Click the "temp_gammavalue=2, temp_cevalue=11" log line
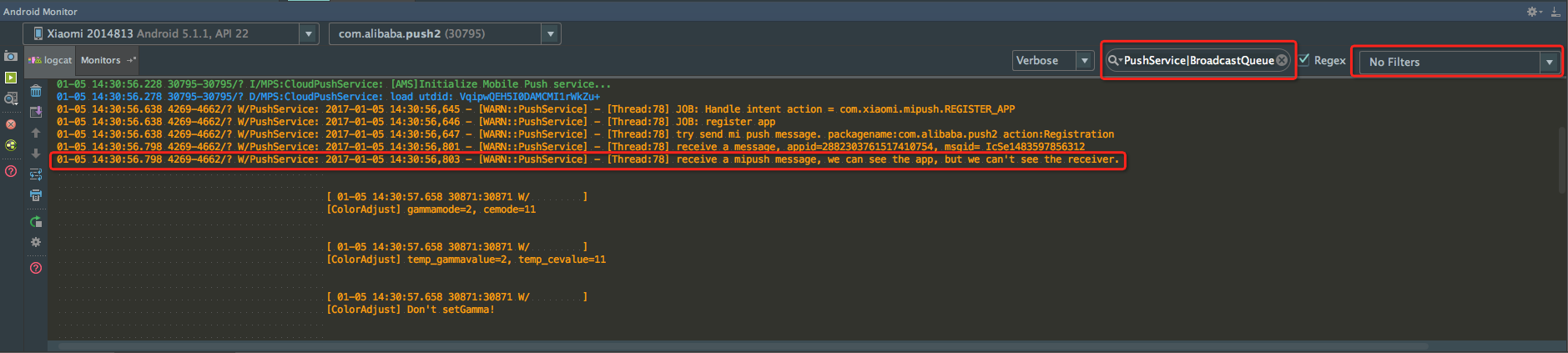 [466, 260]
